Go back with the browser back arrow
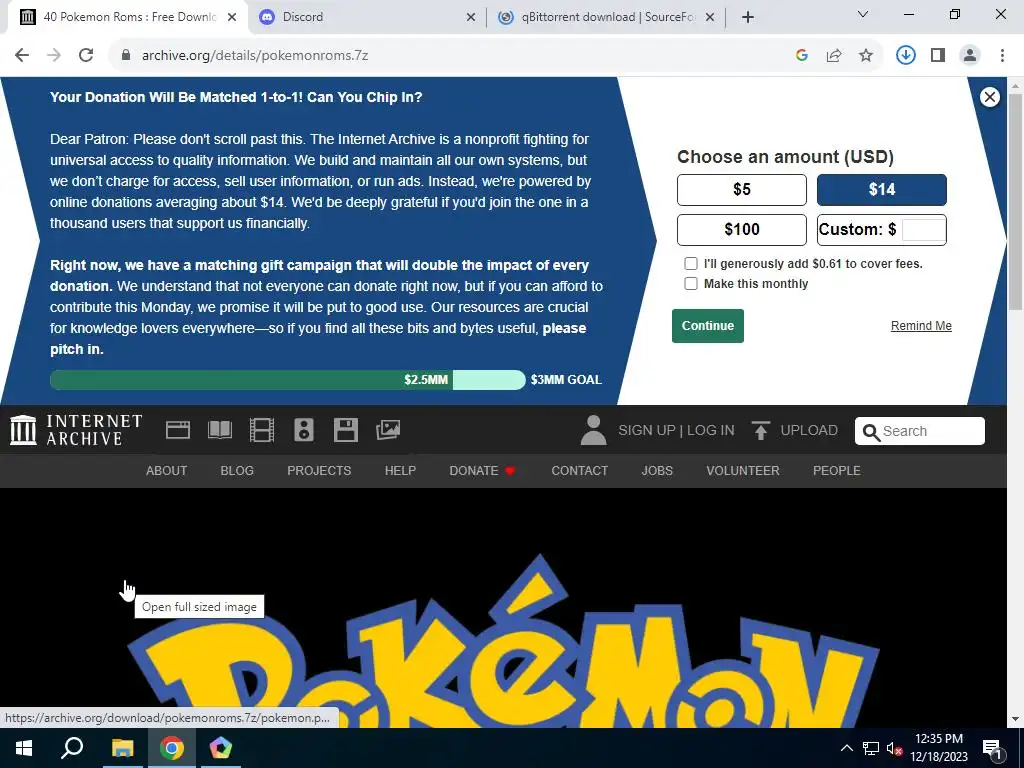1024x768 pixels. [22, 56]
